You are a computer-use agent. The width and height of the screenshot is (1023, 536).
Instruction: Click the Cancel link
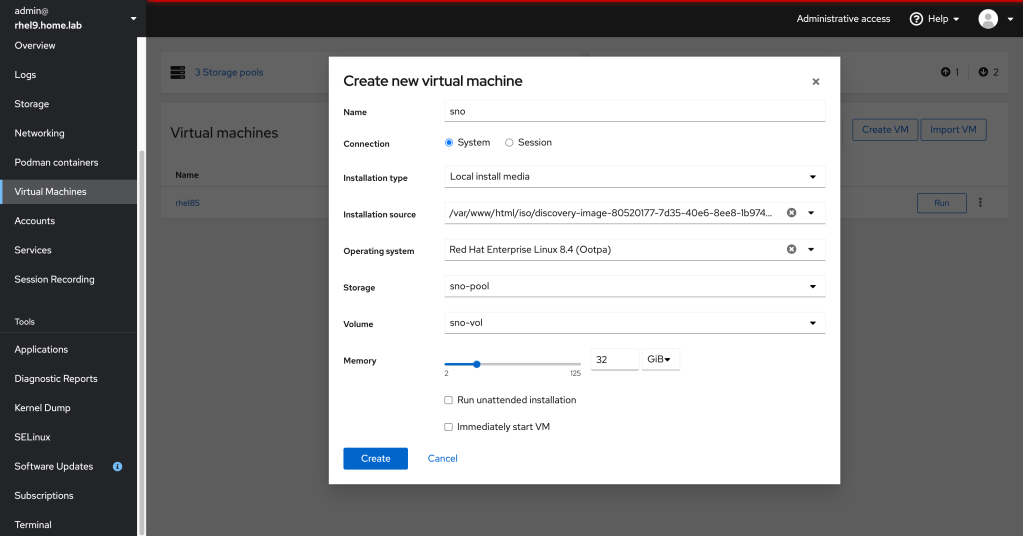442,458
